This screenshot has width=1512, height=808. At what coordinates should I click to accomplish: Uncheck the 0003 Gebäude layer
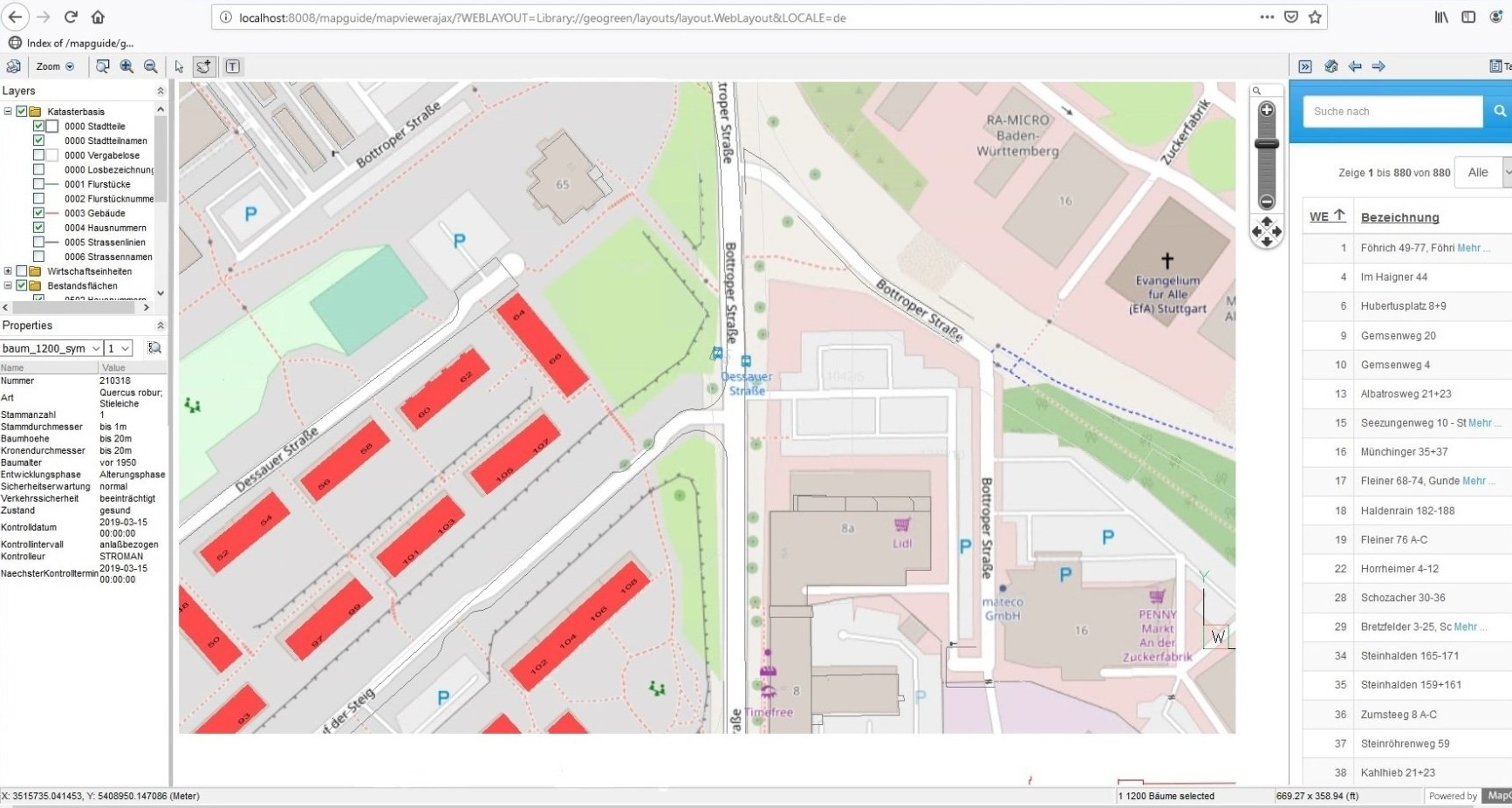(x=38, y=213)
